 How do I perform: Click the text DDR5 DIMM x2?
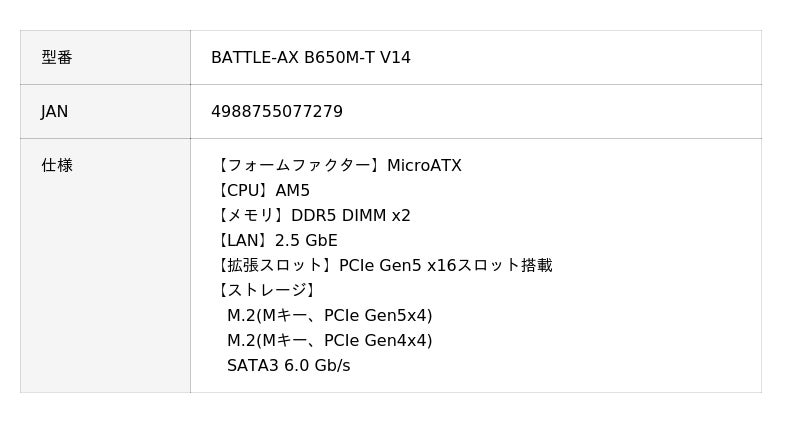351,215
